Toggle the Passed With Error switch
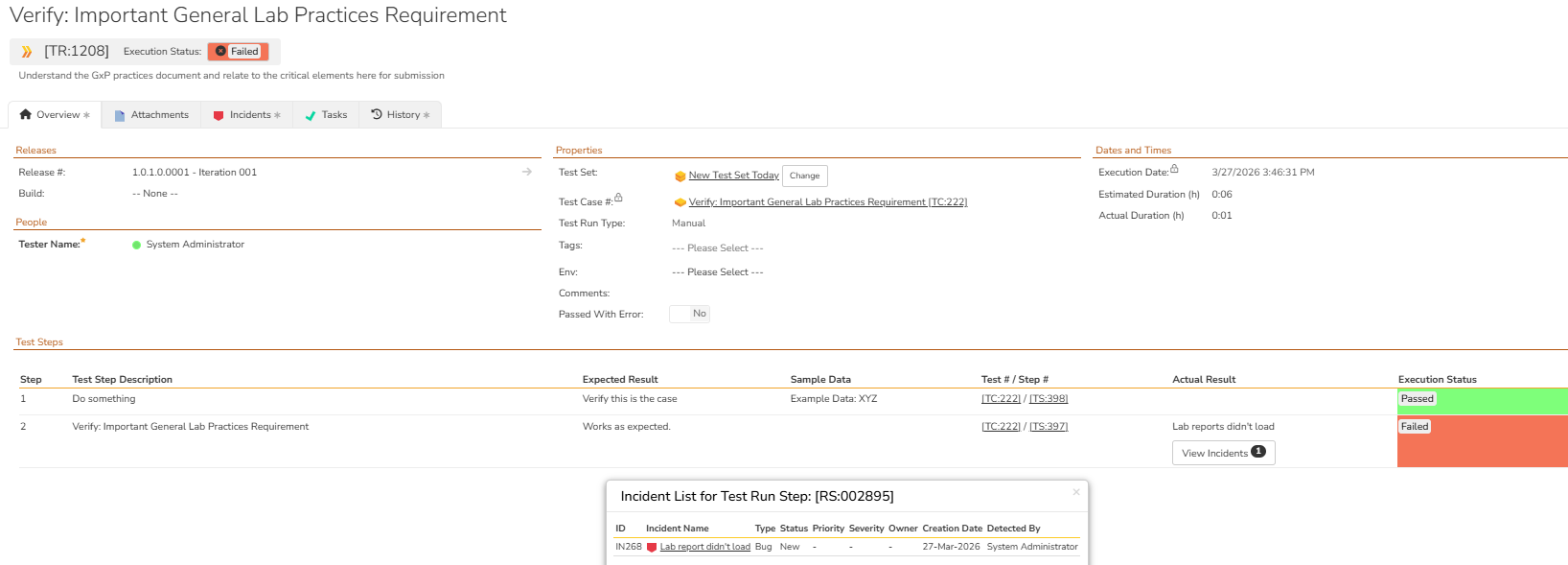1568x565 pixels. (x=689, y=314)
